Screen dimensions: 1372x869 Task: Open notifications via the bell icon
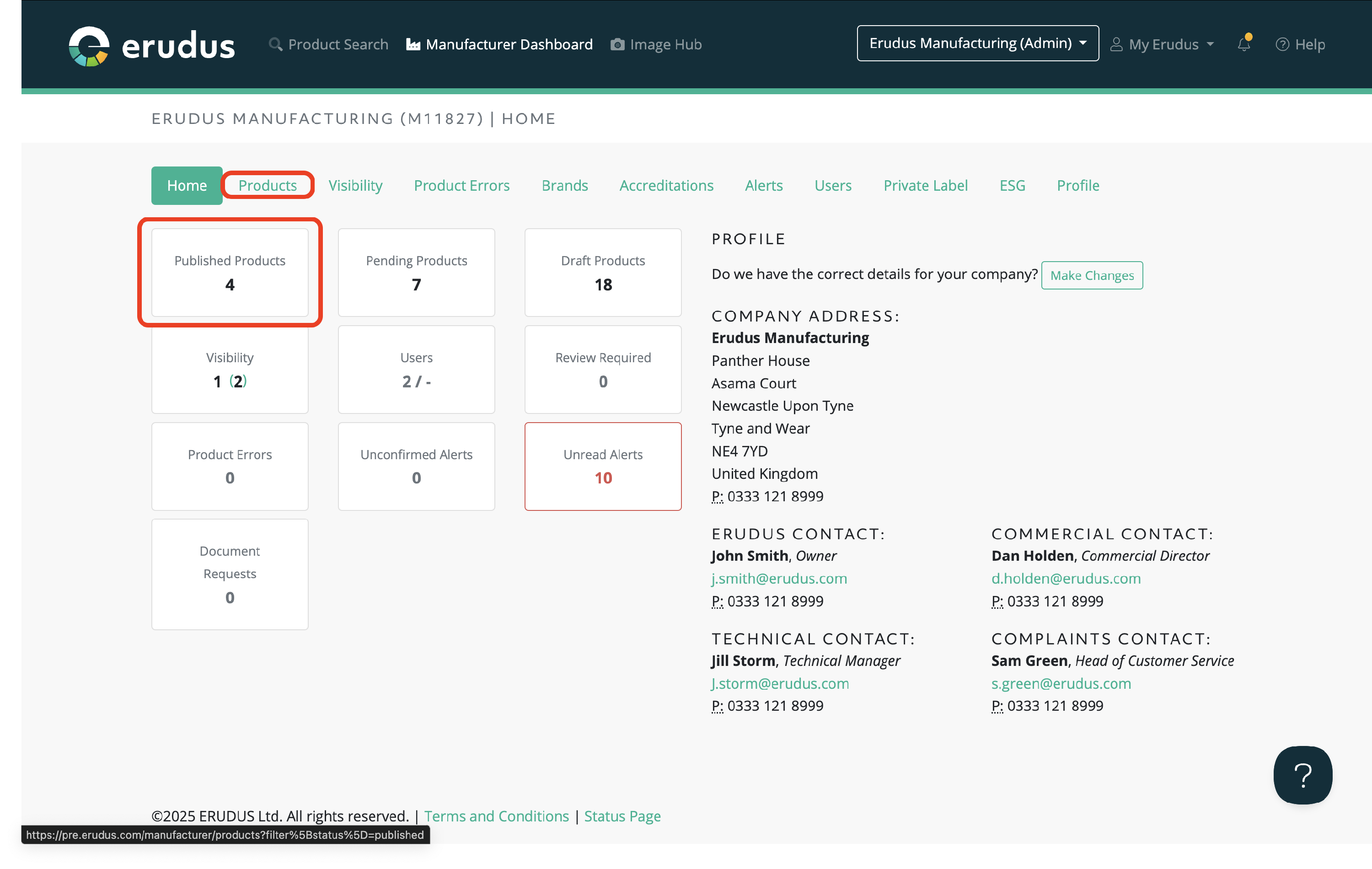tap(1244, 44)
